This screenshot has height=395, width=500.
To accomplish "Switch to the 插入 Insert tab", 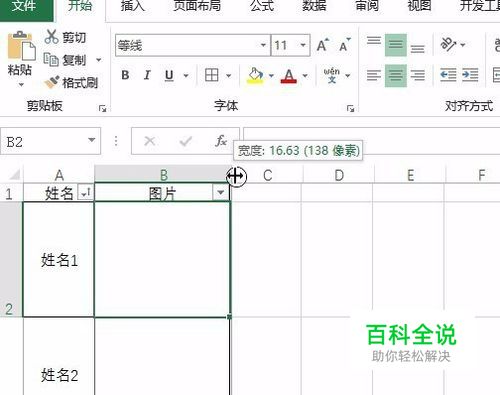I will (x=133, y=6).
